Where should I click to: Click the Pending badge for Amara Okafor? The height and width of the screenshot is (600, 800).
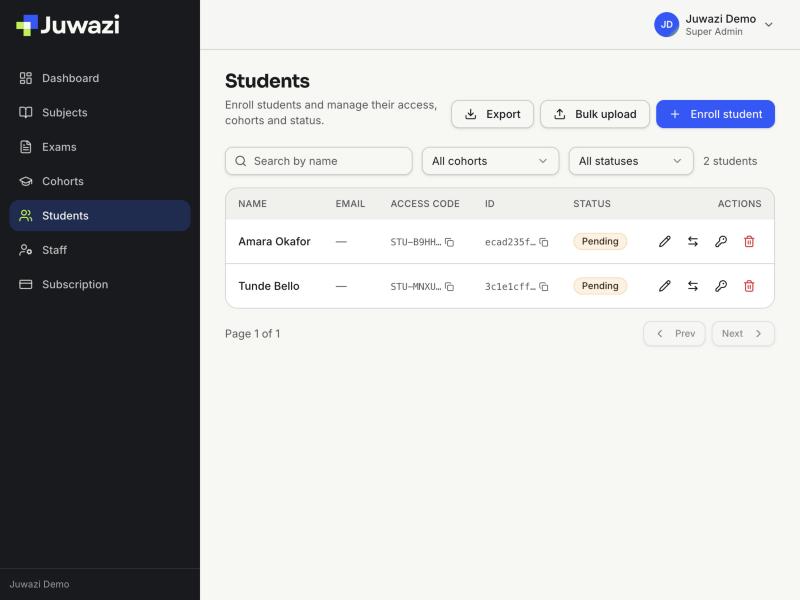pos(600,241)
